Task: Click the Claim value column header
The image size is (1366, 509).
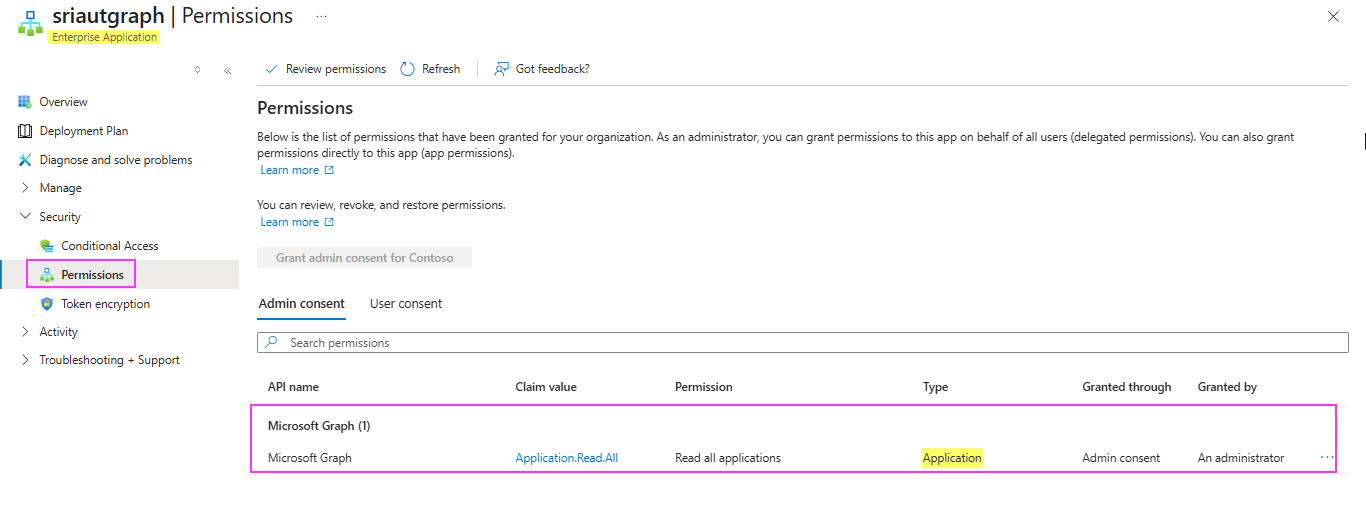Action: 546,387
